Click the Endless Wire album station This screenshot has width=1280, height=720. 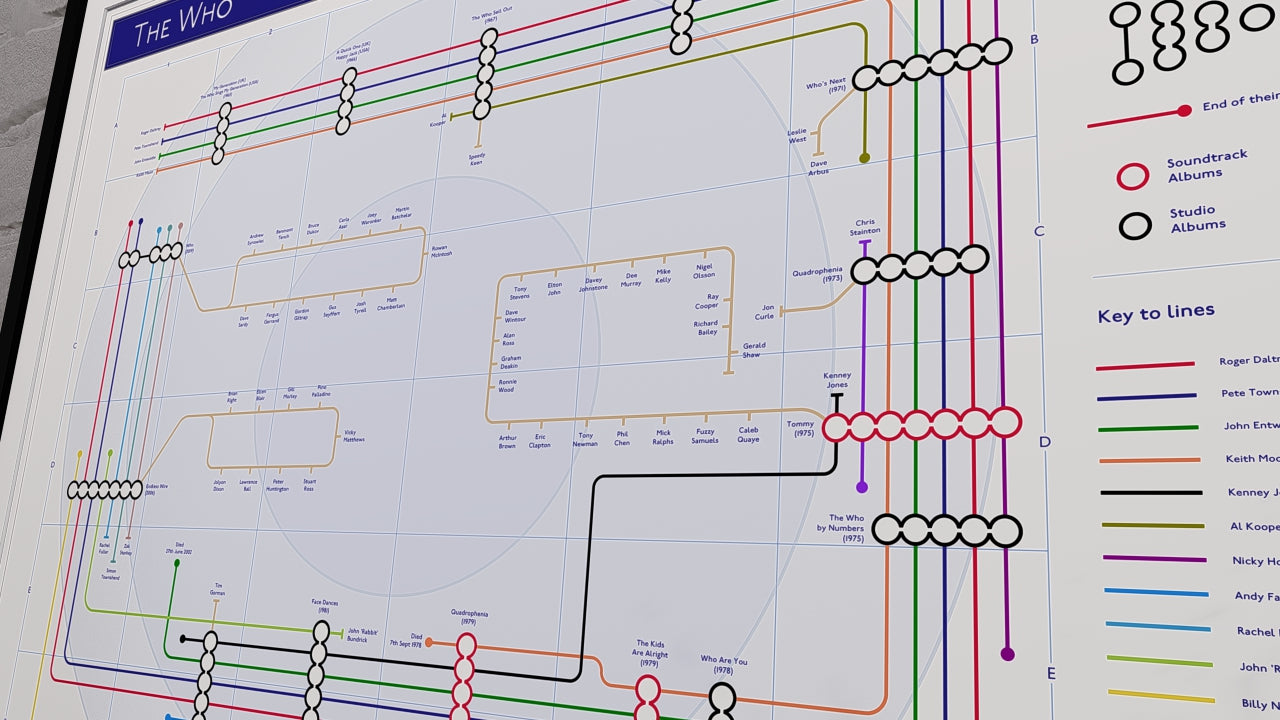coord(105,490)
